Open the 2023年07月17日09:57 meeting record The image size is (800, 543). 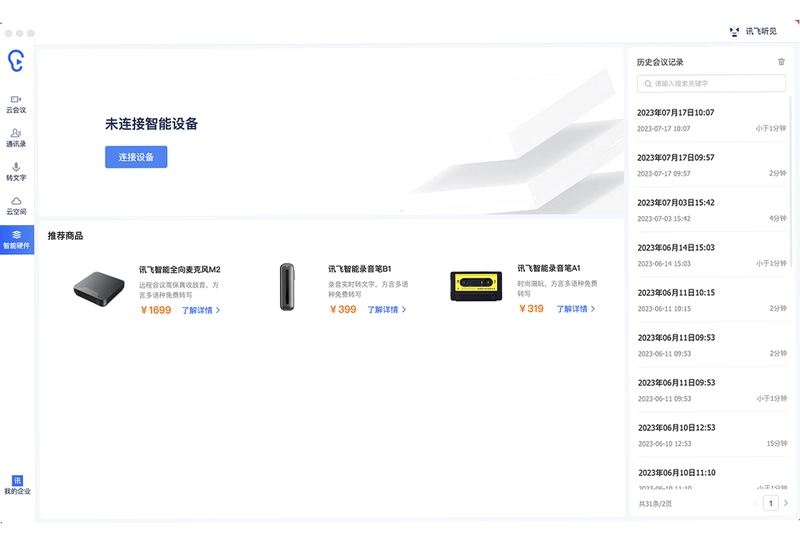pyautogui.click(x=711, y=165)
